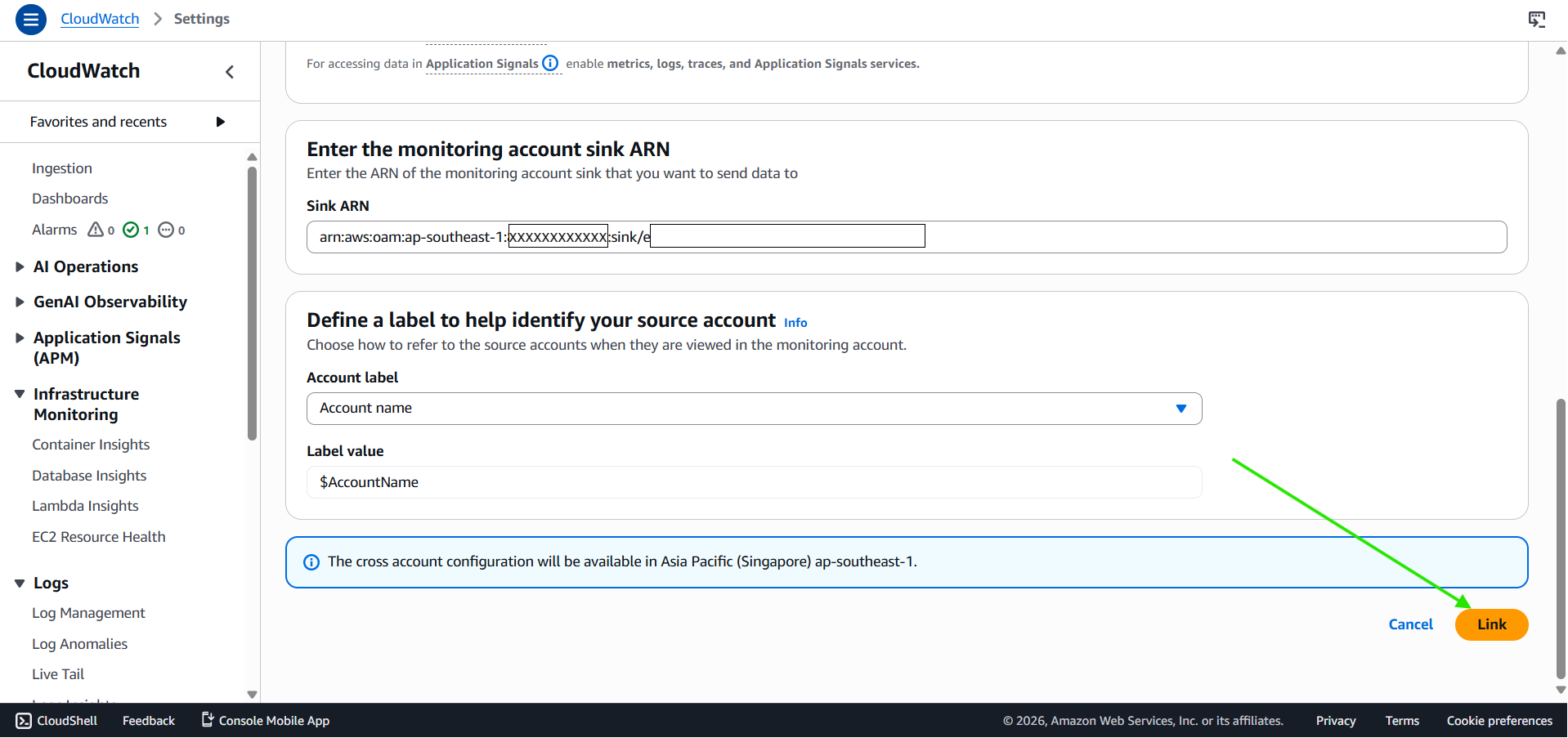
Task: Open the services hamburger menu
Action: pyautogui.click(x=31, y=19)
